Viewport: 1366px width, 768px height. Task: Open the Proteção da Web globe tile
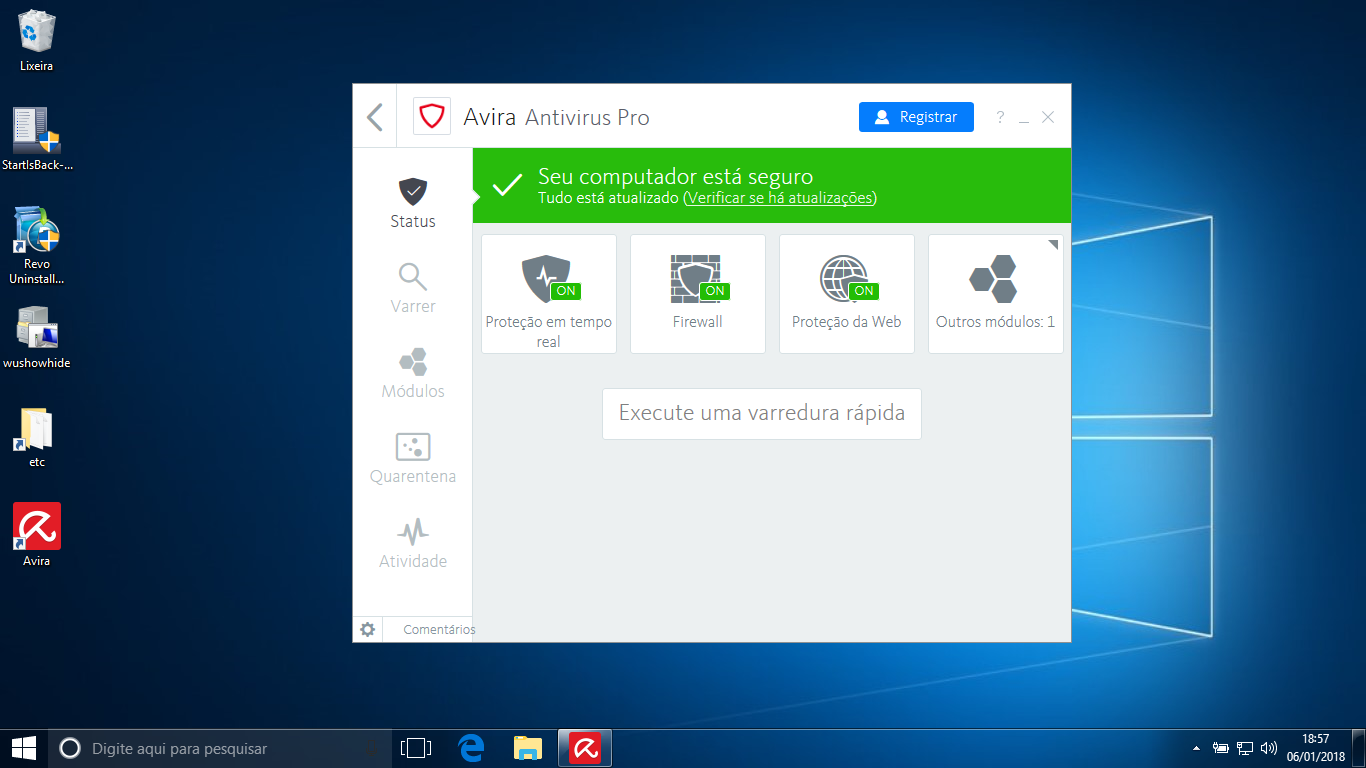pyautogui.click(x=847, y=294)
